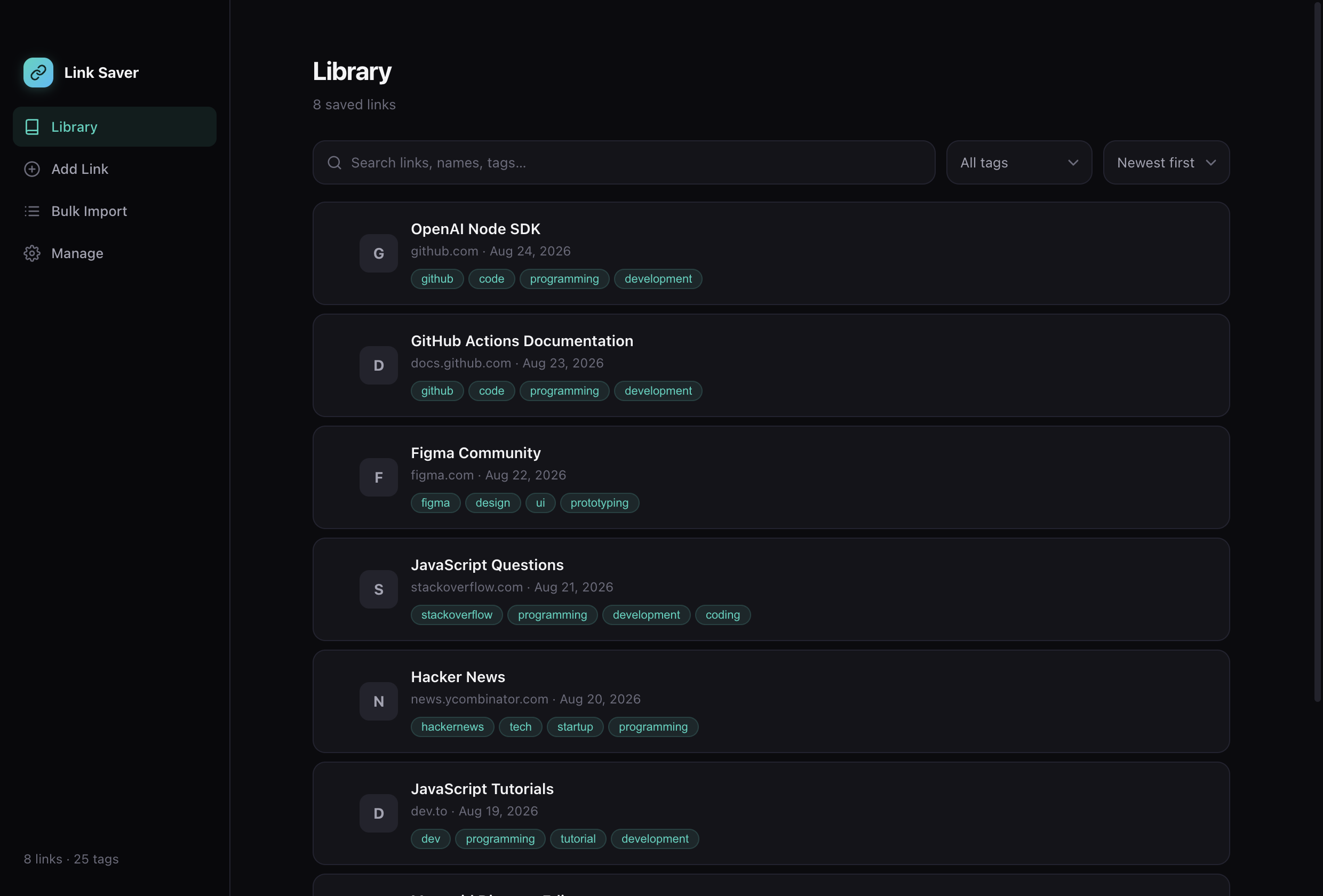
Task: Click the startup tag
Action: pyautogui.click(x=575, y=727)
